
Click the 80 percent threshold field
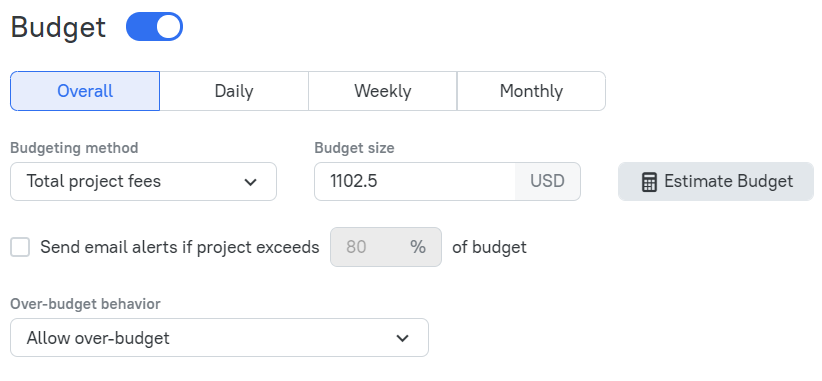[x=386, y=247]
